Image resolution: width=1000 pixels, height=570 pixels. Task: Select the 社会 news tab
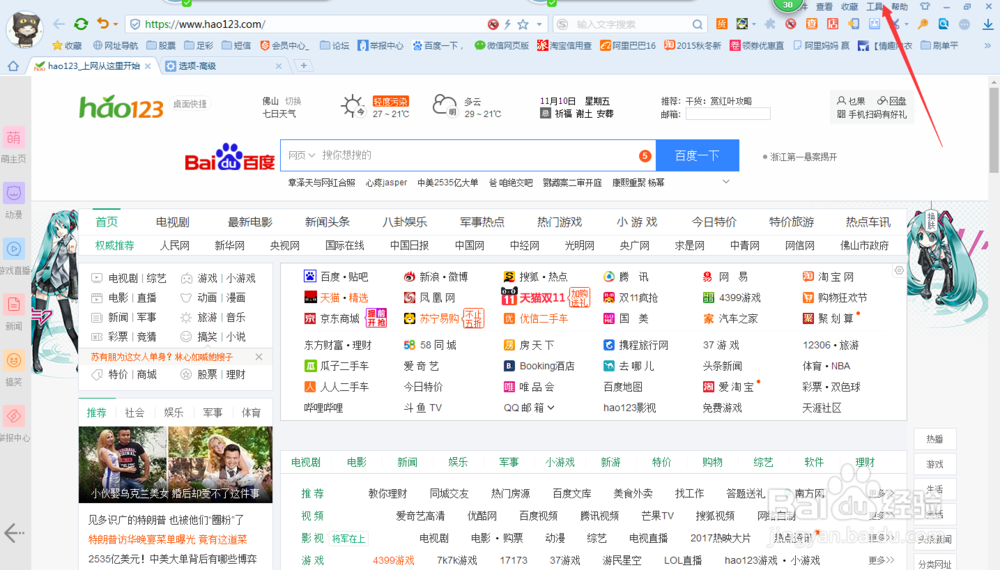(x=135, y=413)
